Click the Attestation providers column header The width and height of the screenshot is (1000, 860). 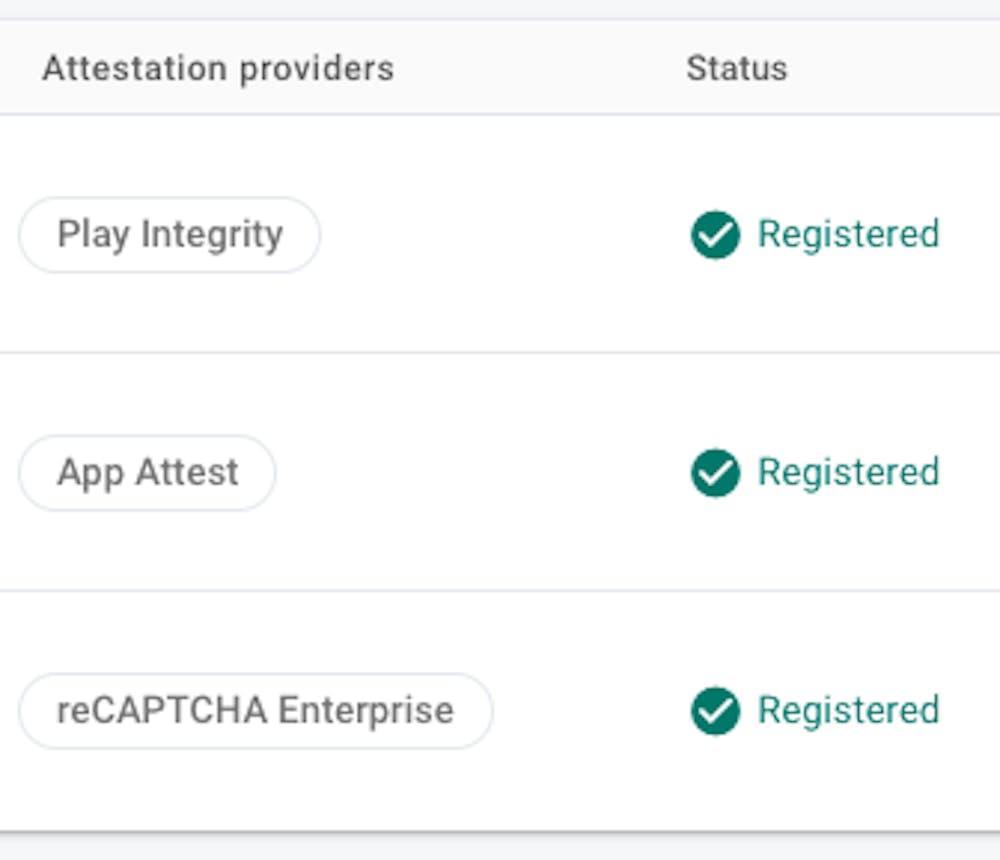point(217,69)
